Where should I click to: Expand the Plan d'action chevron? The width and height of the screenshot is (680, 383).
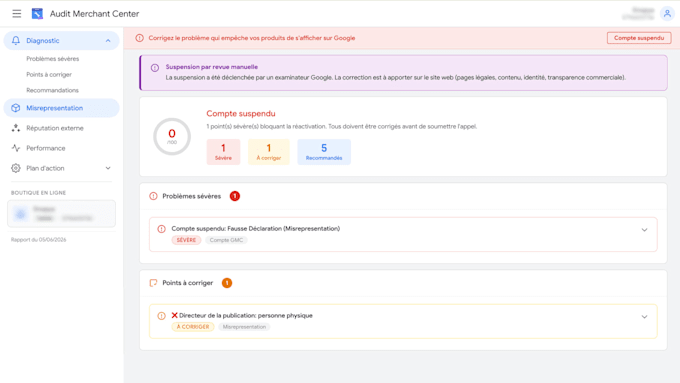pyautogui.click(x=108, y=168)
